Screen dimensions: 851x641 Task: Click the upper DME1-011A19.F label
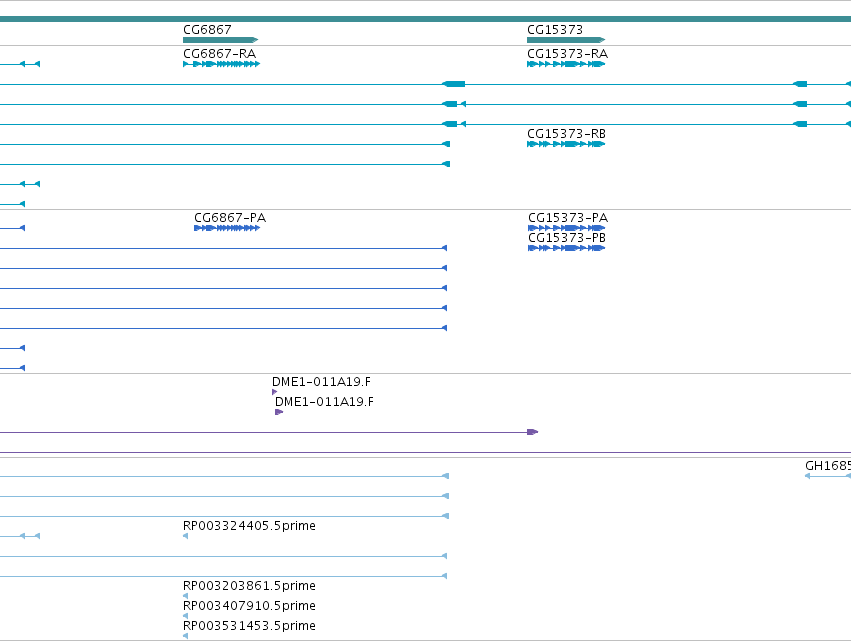[321, 382]
